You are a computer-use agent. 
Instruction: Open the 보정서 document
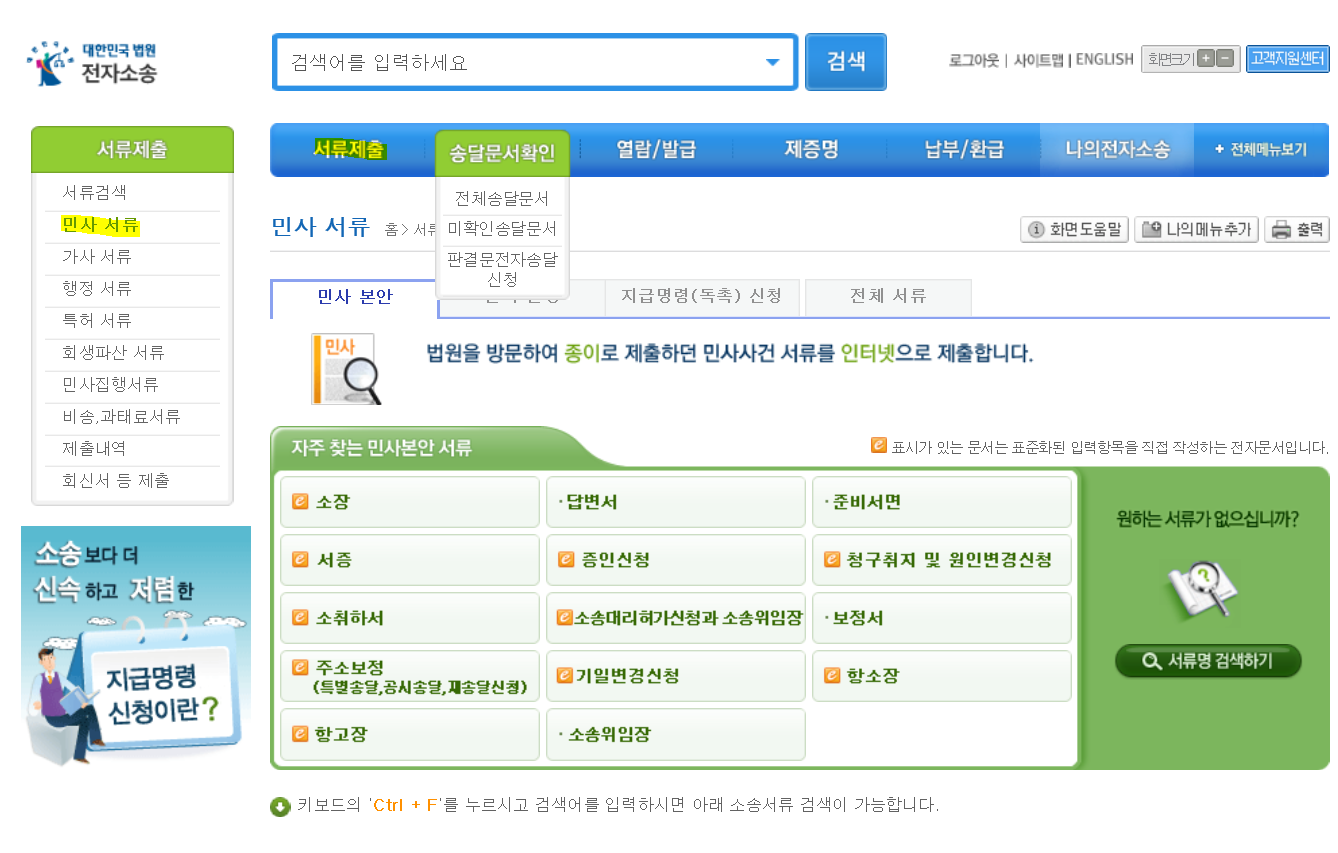[x=942, y=618]
